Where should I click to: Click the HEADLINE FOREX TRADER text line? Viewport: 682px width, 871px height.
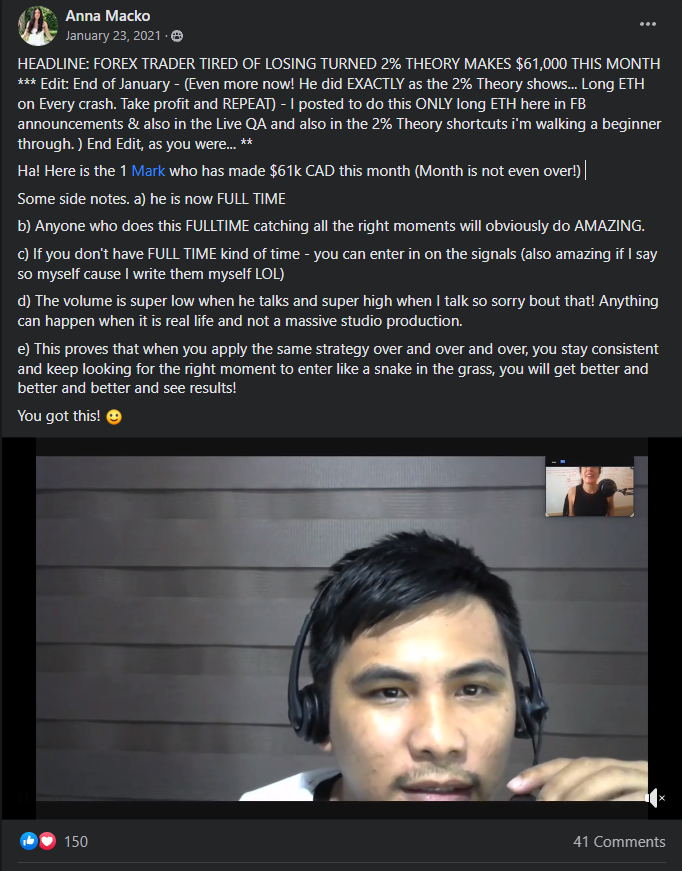tap(339, 64)
